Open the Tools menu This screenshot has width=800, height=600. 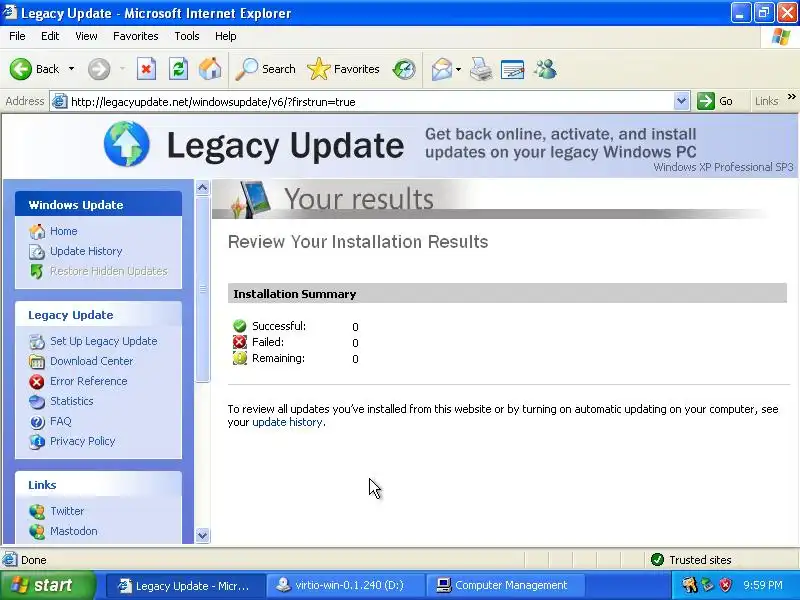(187, 36)
